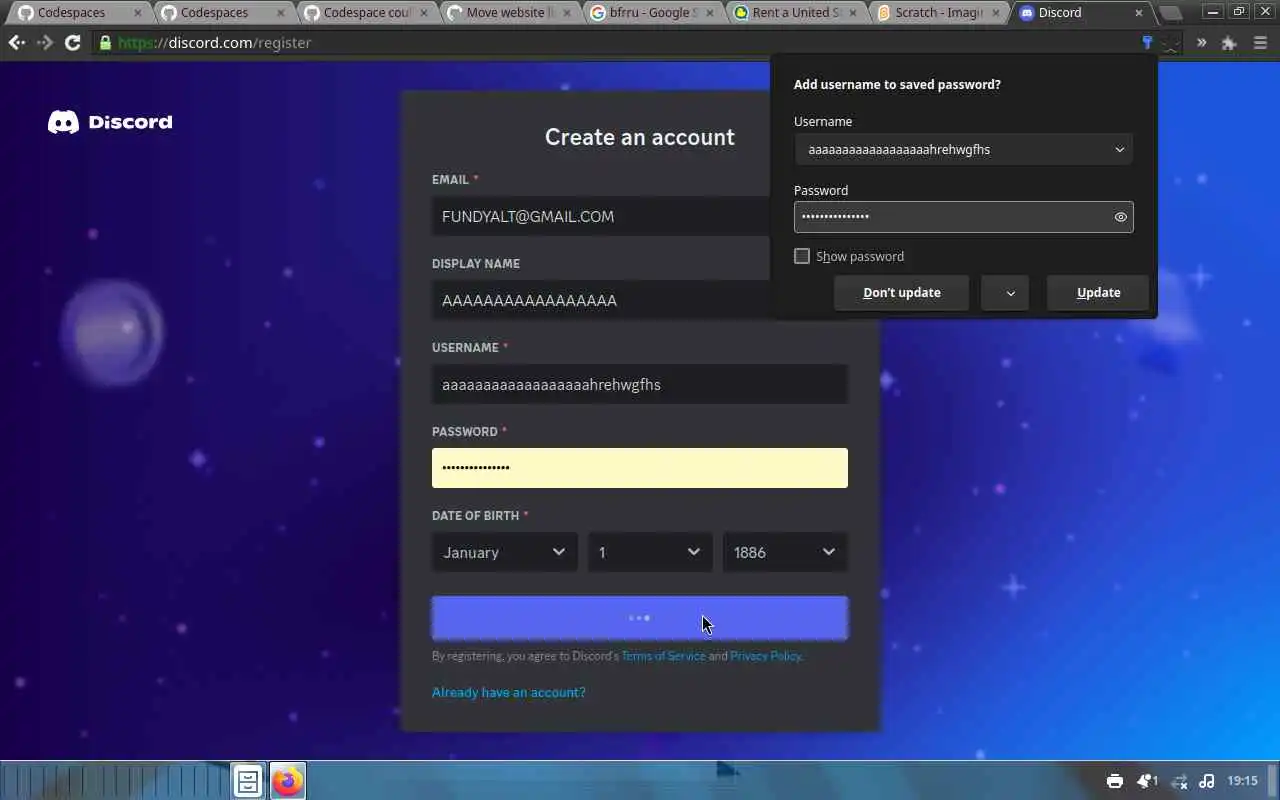The image size is (1280, 800).
Task: Click the browser Back arrow
Action: click(17, 43)
